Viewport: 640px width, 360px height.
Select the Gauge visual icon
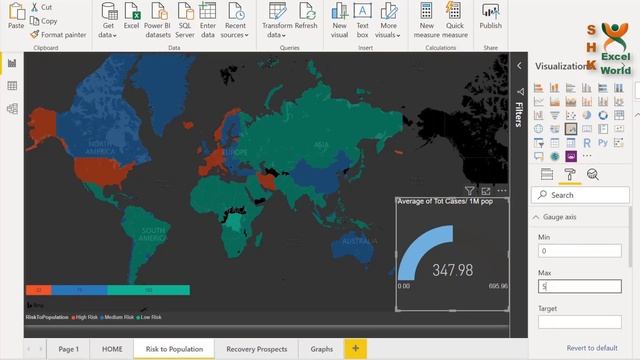(571, 129)
